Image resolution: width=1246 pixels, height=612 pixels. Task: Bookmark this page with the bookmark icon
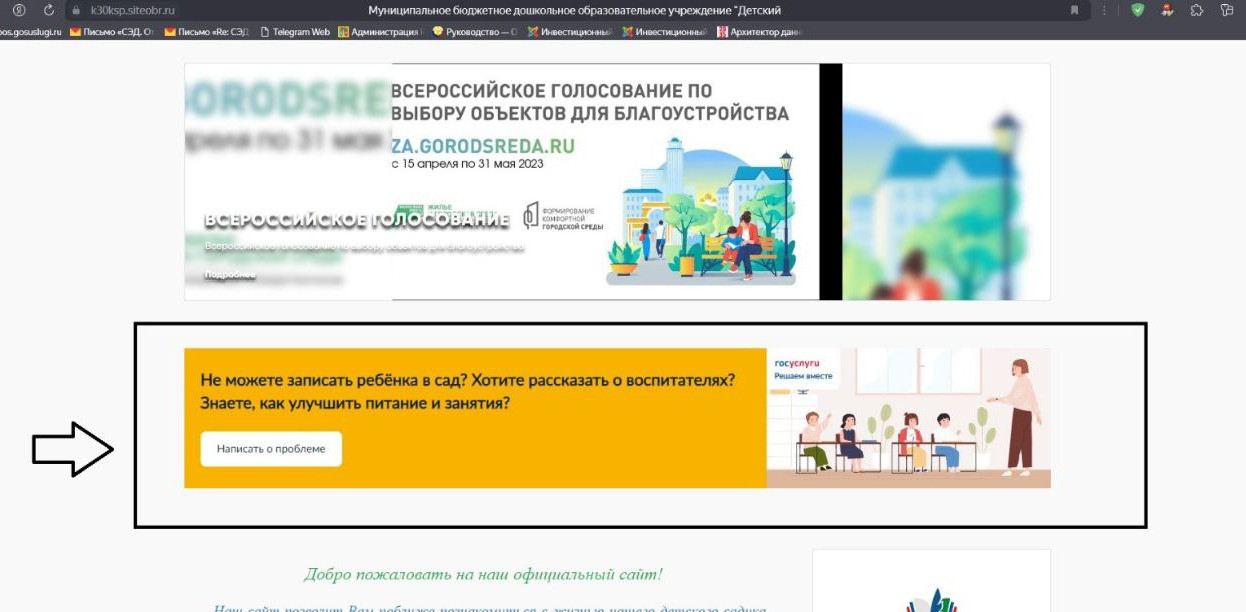coord(1075,10)
